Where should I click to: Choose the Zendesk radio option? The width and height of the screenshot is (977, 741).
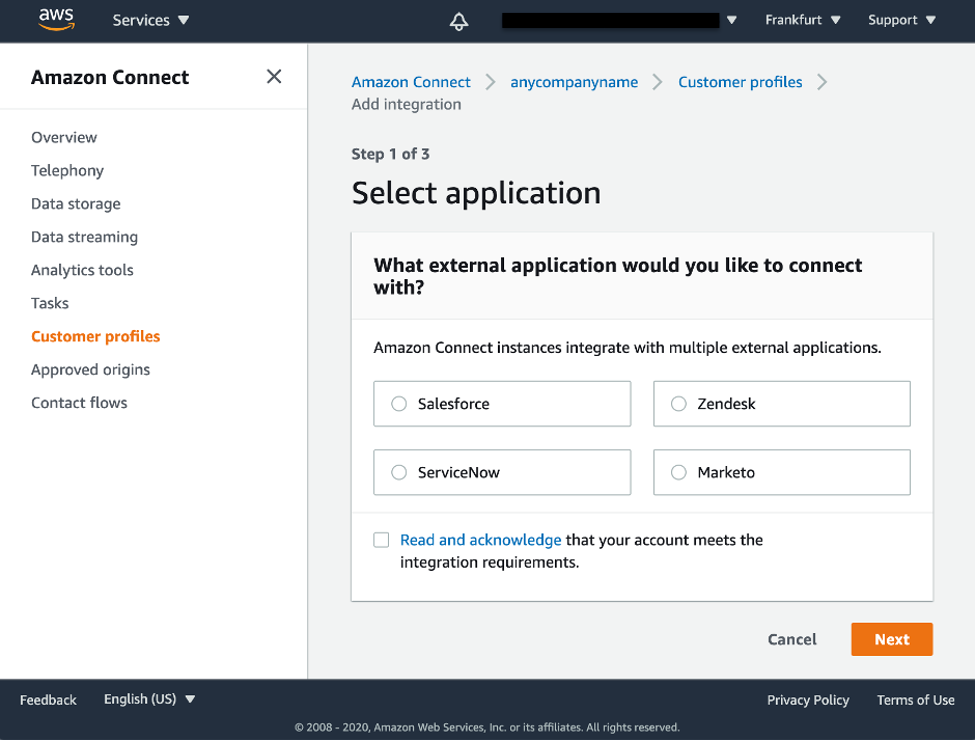click(679, 404)
